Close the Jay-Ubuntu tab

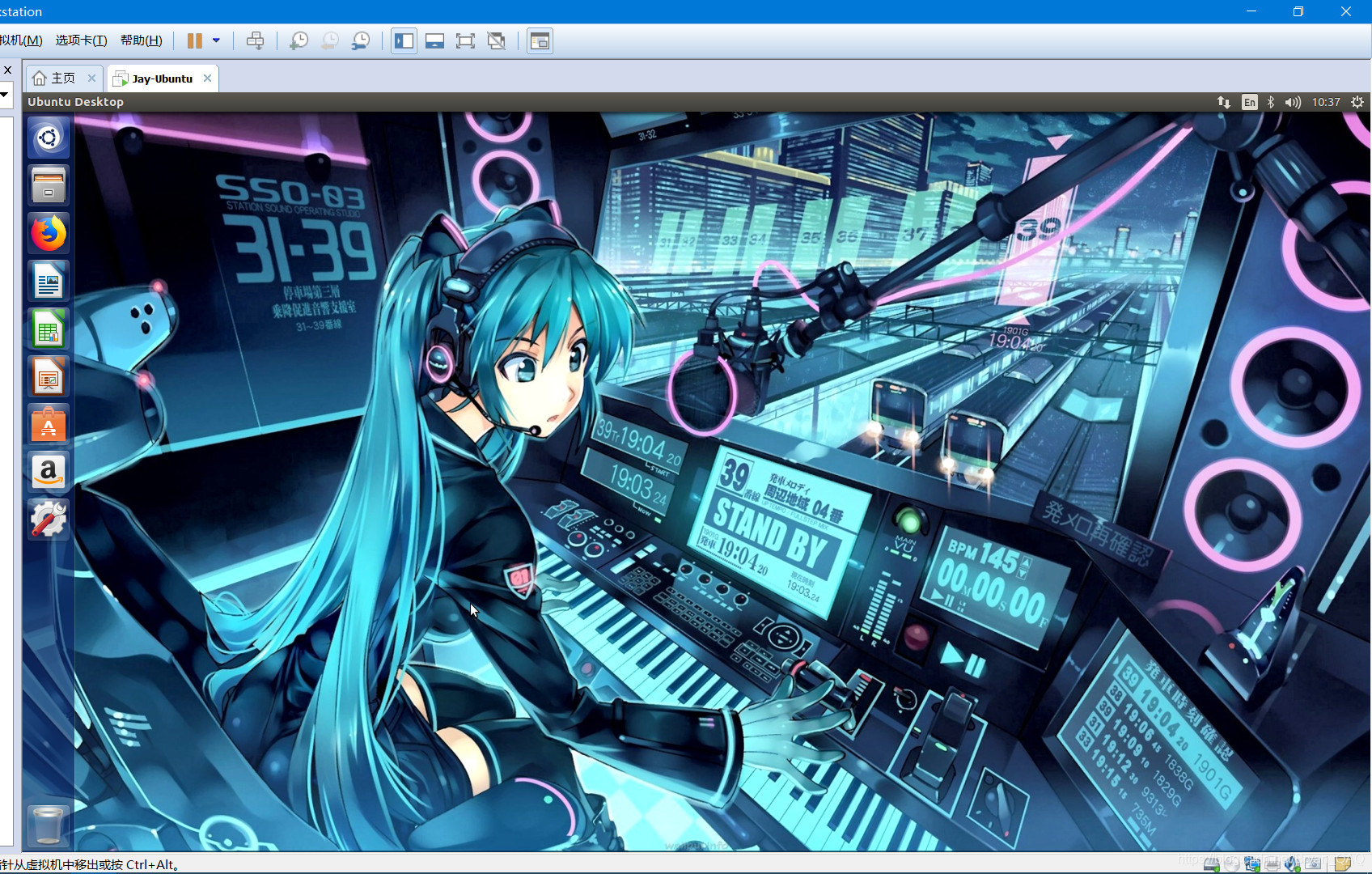(x=207, y=78)
